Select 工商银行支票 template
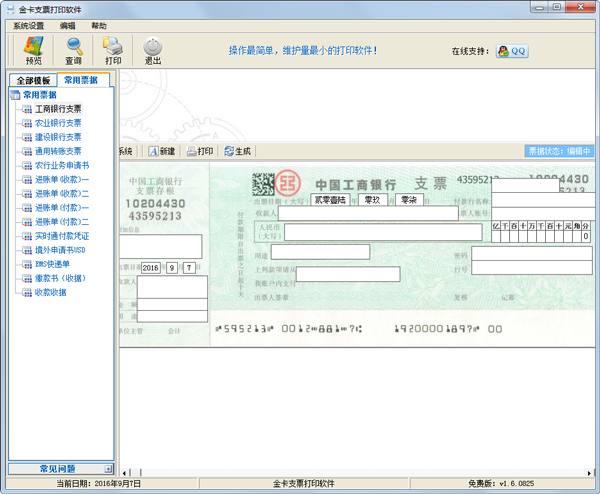 tap(58, 109)
